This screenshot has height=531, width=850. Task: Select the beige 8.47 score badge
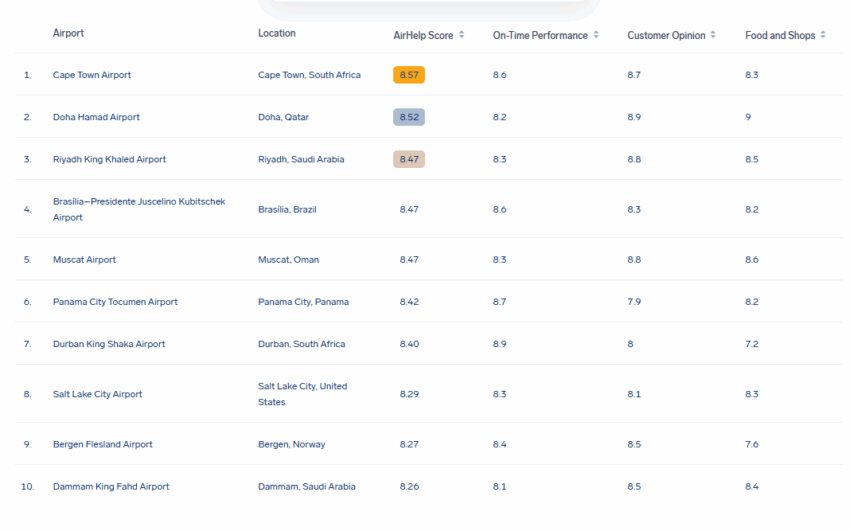coord(409,159)
